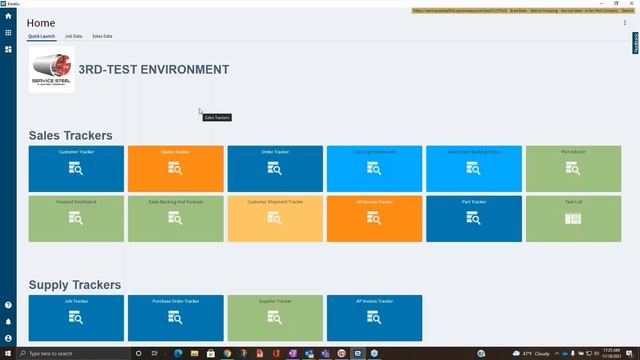Open the overflow menu with three dots
Image resolution: width=640 pixels, height=360 pixels.
[625, 23]
